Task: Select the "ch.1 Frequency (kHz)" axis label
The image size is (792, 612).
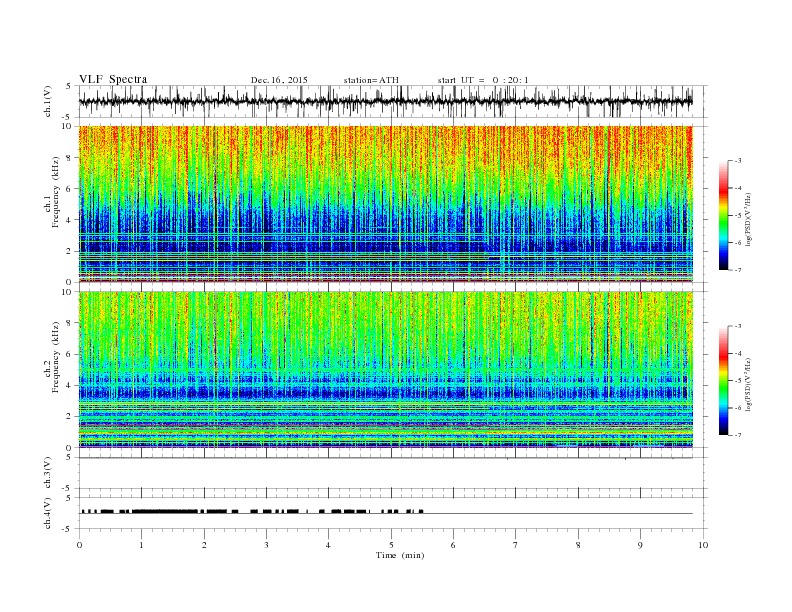Action: [52, 192]
